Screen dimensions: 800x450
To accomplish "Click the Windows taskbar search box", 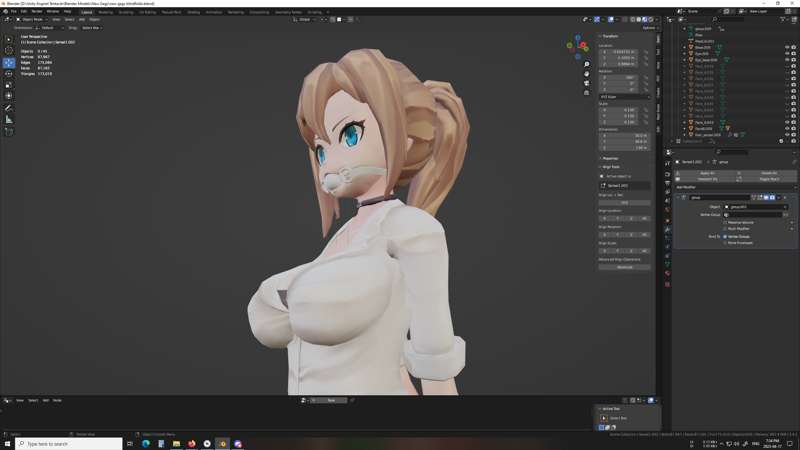I will click(x=69, y=444).
